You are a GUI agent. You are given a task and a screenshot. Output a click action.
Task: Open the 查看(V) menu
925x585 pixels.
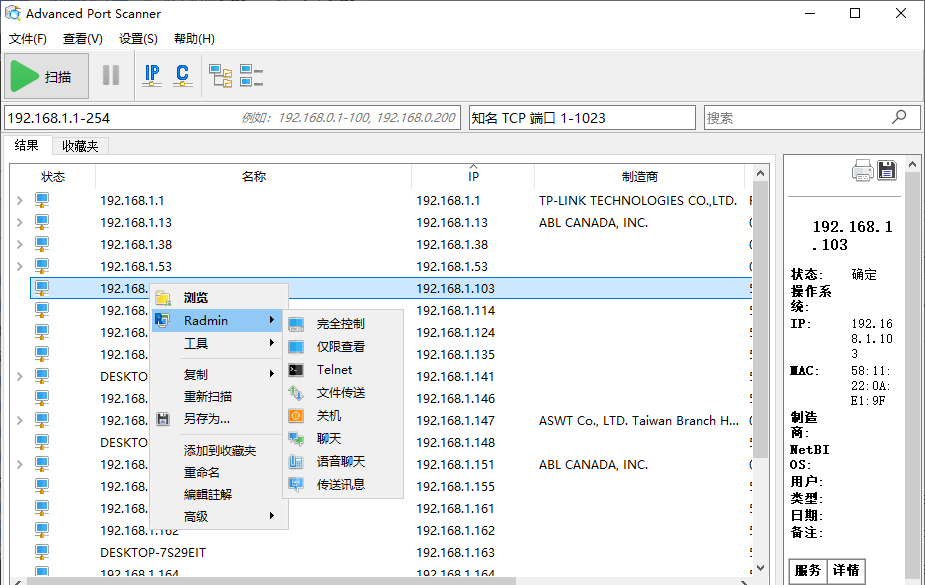[83, 39]
